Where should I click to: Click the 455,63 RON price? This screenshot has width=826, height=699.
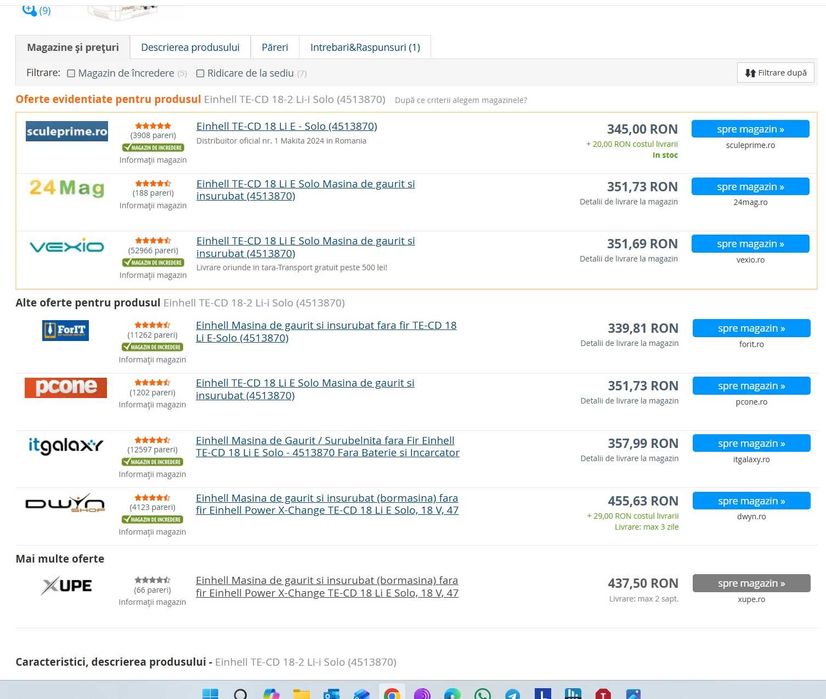pos(643,501)
